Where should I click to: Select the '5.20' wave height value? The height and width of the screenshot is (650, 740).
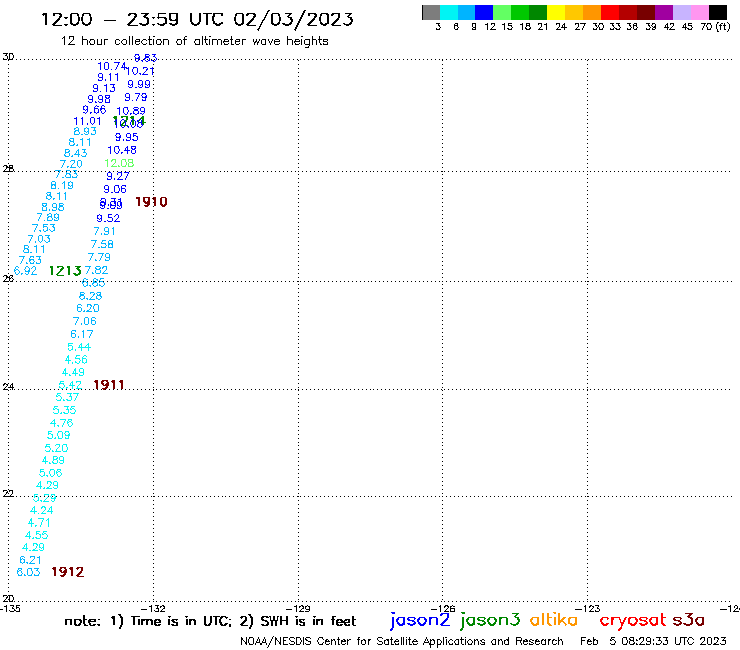pyautogui.click(x=56, y=448)
